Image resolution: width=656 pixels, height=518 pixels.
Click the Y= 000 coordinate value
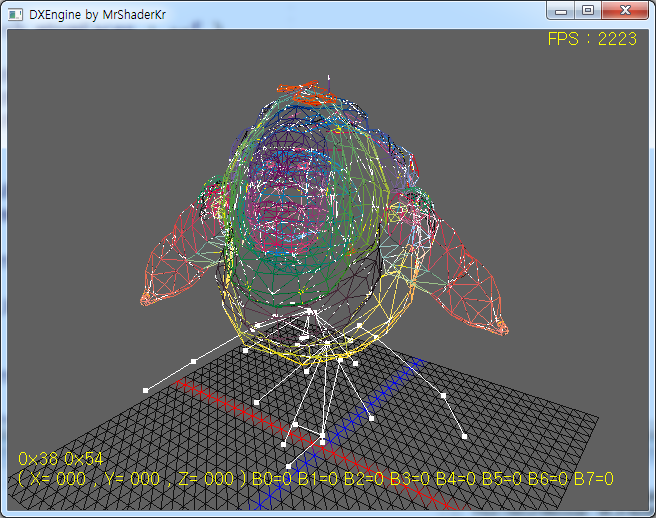[x=132, y=479]
